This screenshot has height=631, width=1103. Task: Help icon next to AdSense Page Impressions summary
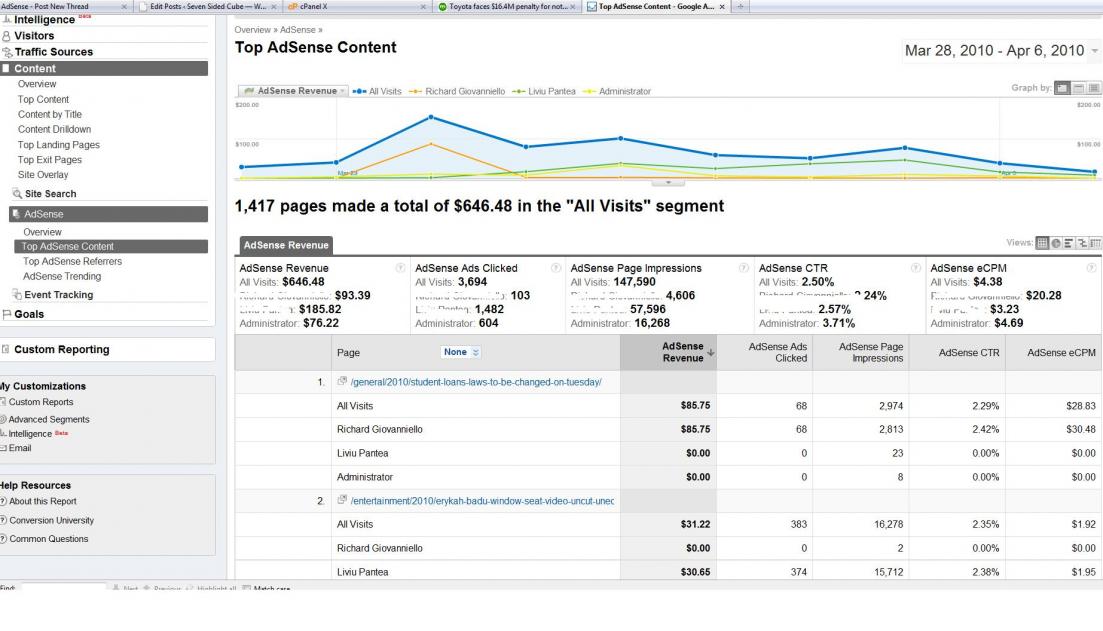click(x=744, y=267)
